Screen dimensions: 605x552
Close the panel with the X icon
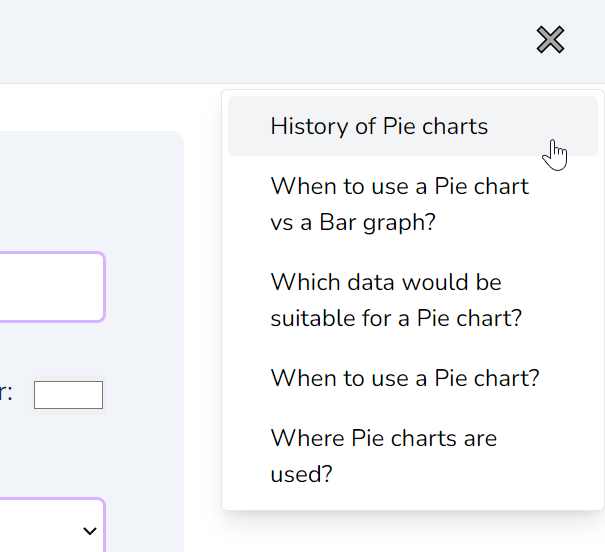(x=550, y=39)
